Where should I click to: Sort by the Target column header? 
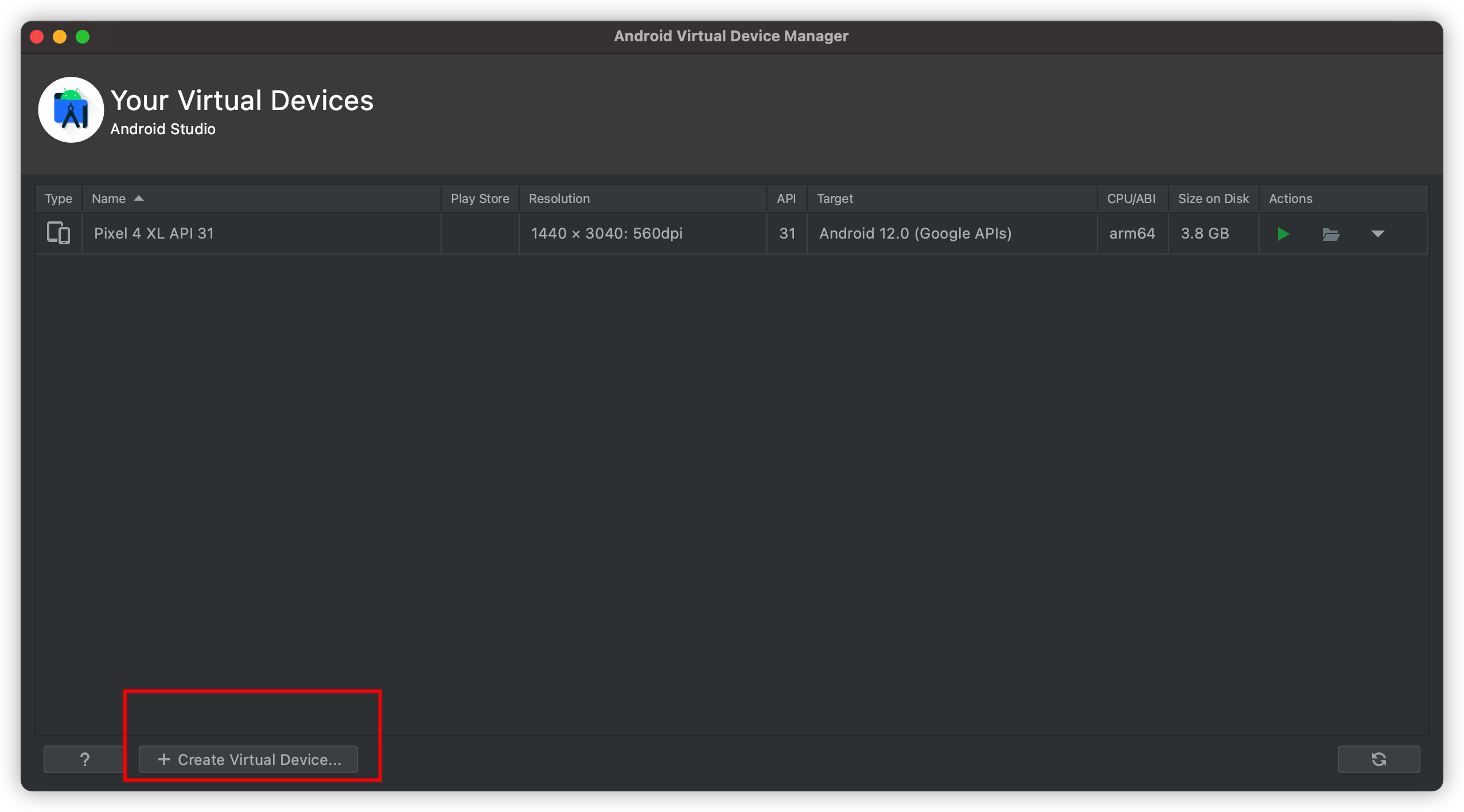(x=952, y=198)
